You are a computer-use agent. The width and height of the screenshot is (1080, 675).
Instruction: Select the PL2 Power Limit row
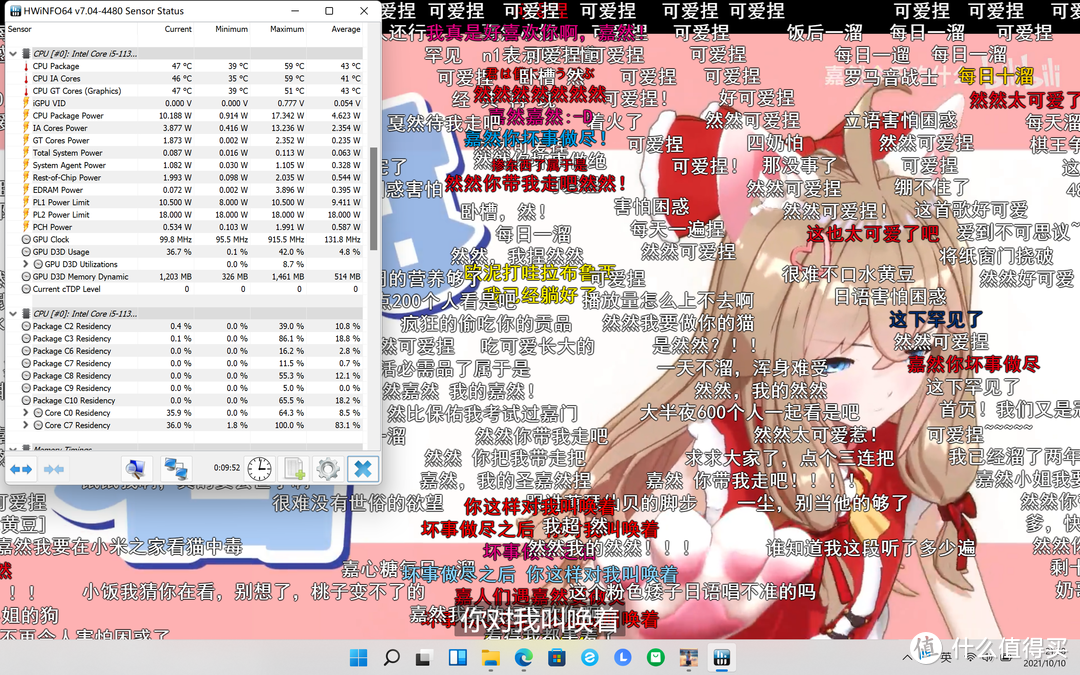[185, 215]
